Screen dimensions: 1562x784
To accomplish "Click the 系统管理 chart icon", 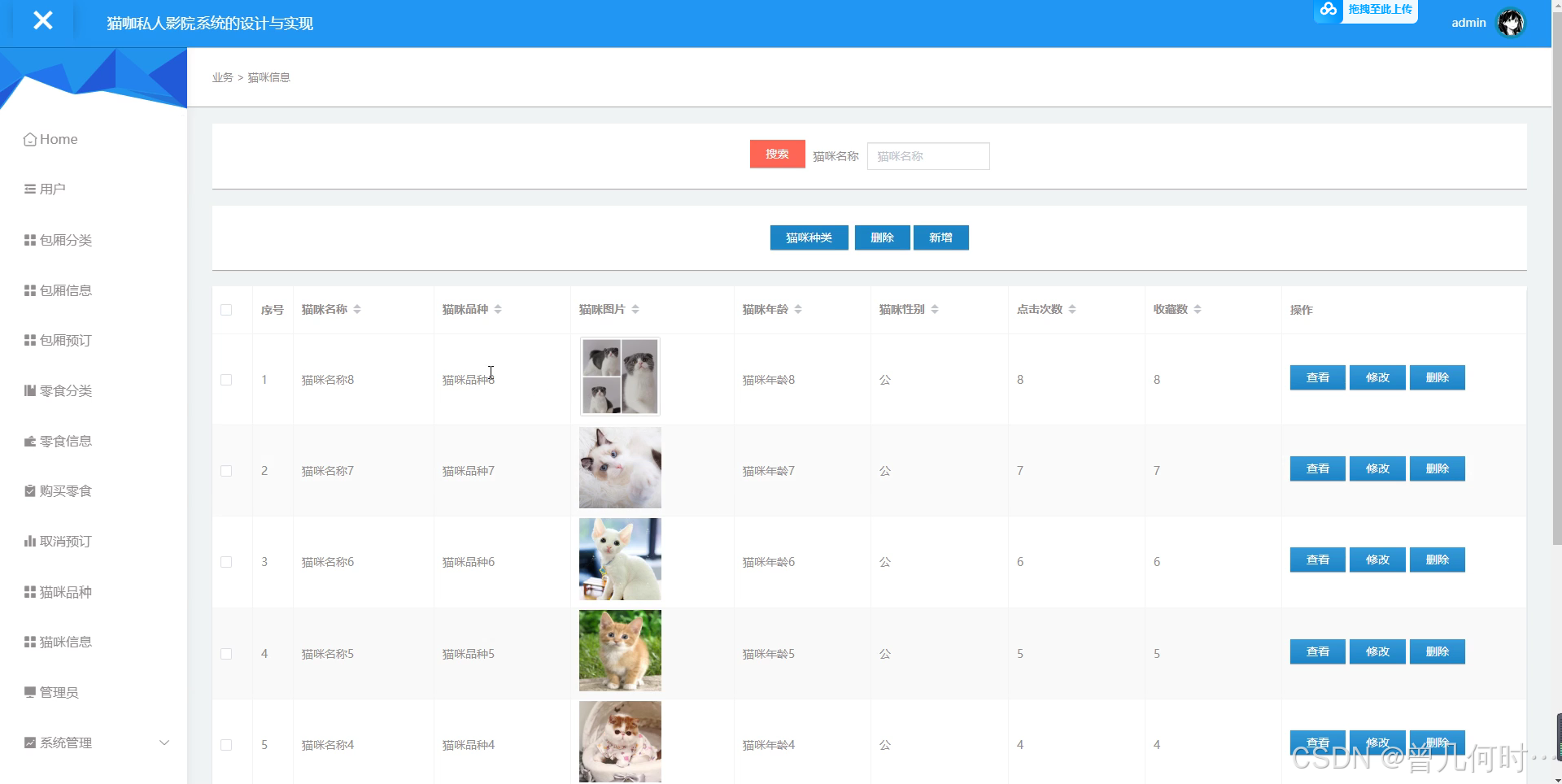I will pos(30,743).
